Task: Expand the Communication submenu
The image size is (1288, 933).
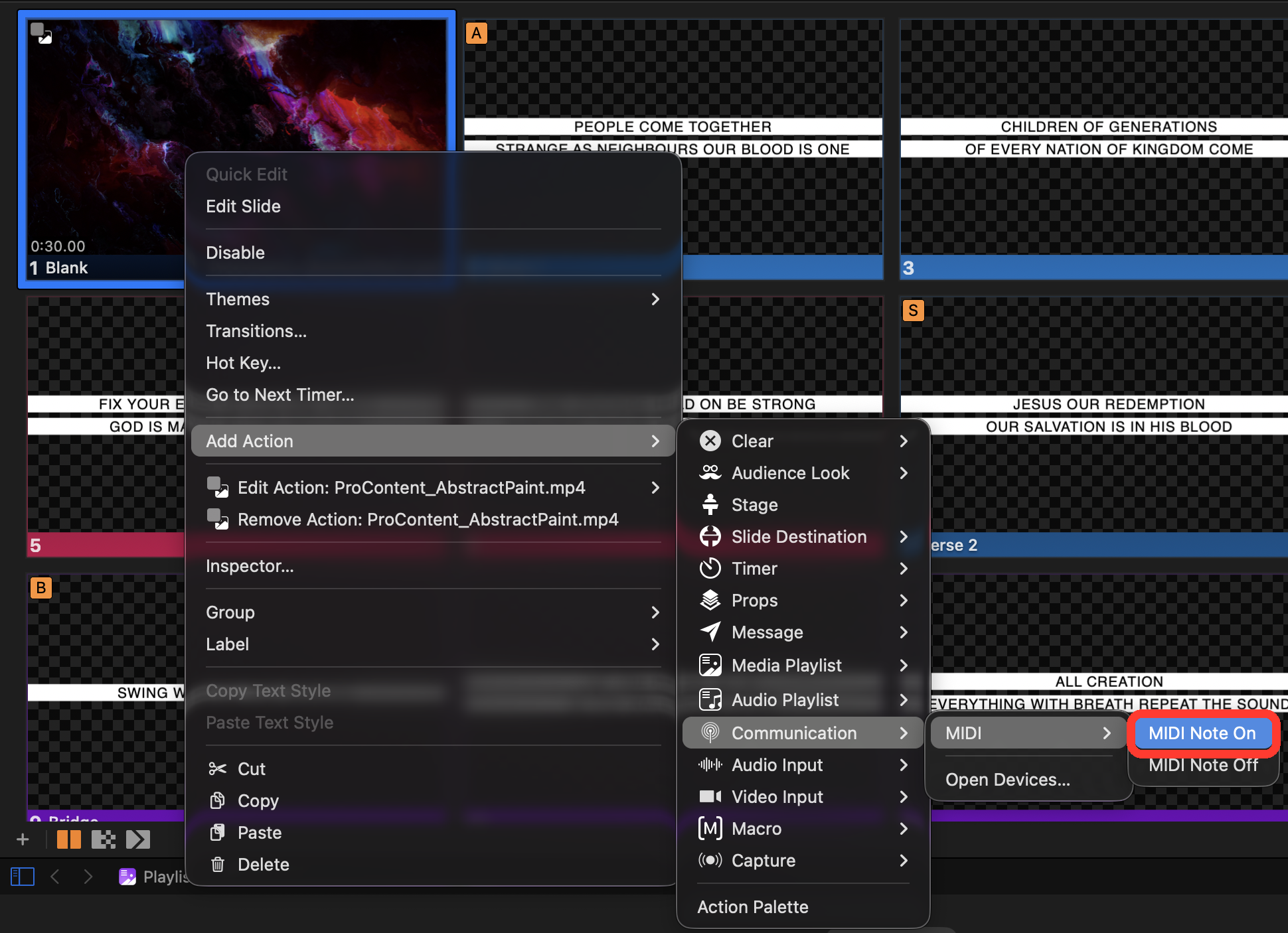Action: (803, 733)
